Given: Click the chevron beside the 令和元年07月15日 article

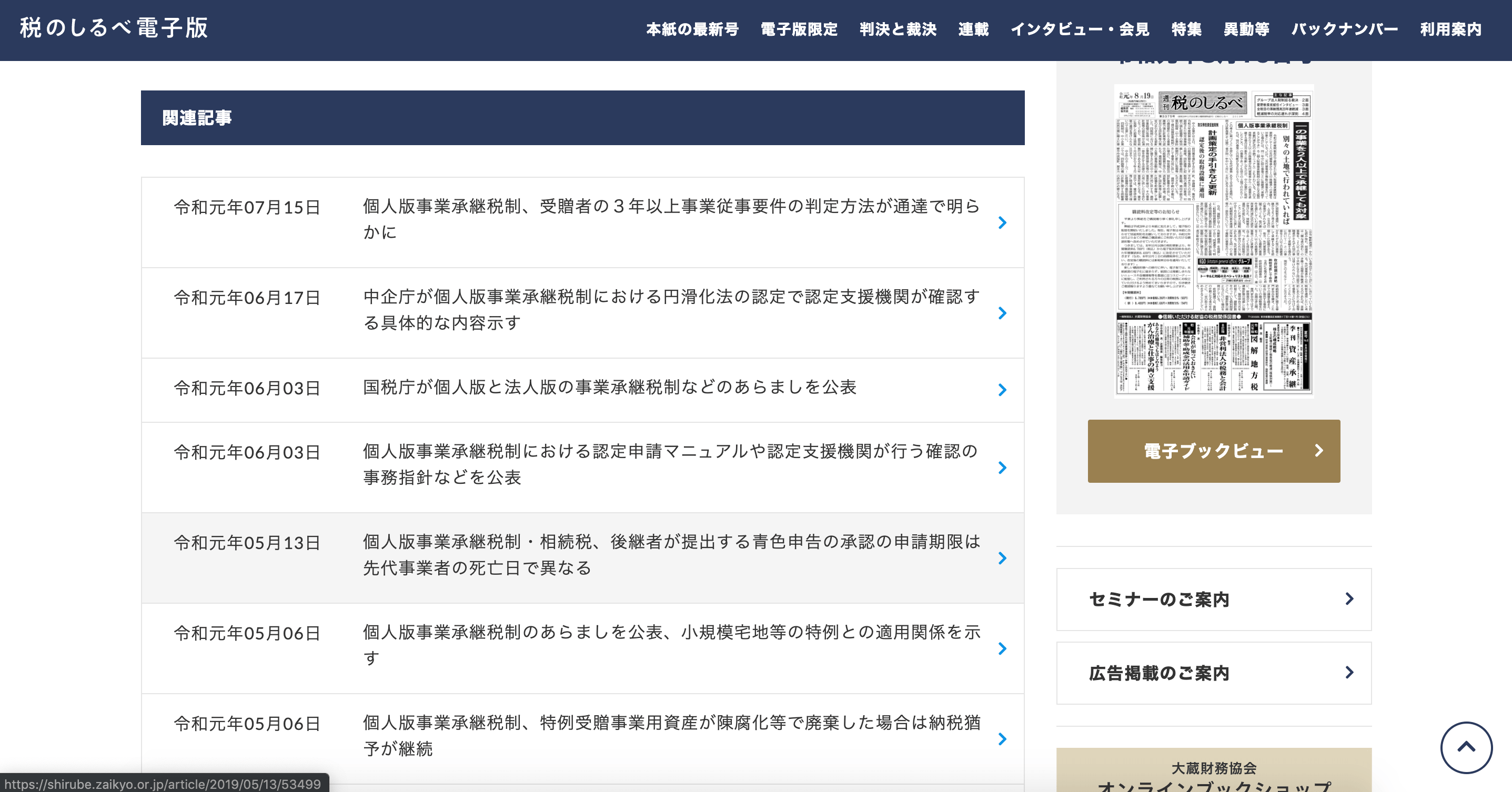Looking at the screenshot, I should tap(1002, 222).
